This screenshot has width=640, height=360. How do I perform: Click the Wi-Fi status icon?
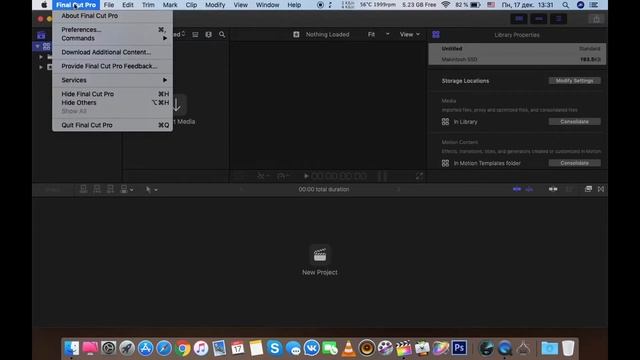[x=446, y=5]
